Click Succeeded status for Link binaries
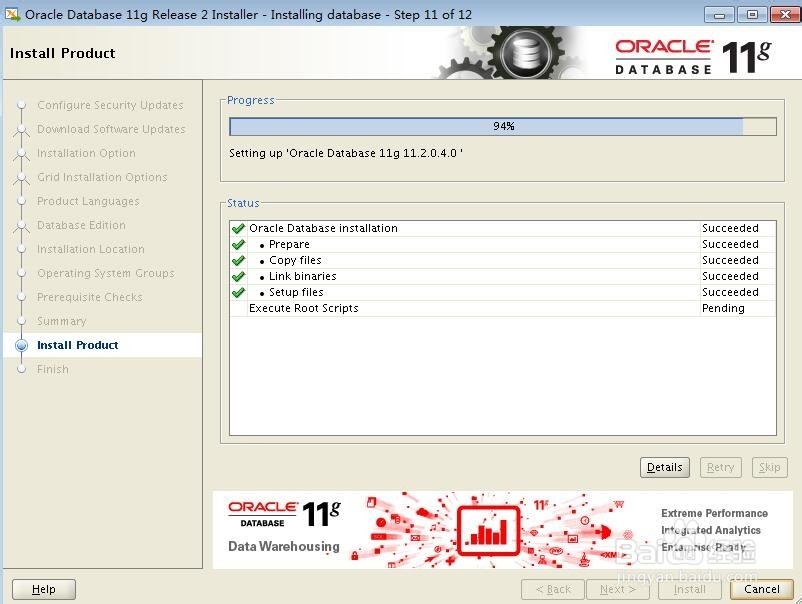Screen dimensions: 802x604 [738, 276]
